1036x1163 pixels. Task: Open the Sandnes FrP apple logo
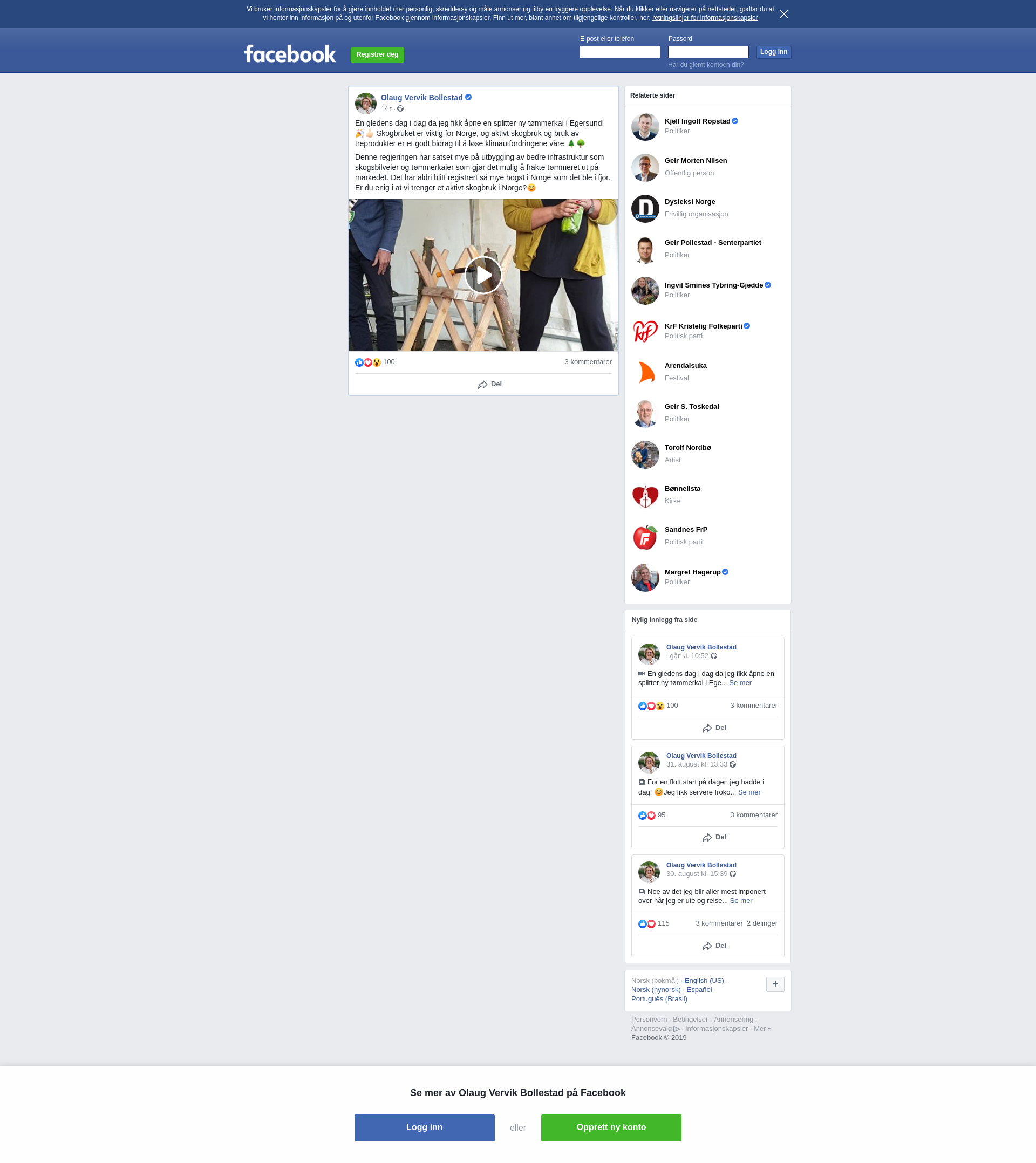645,537
